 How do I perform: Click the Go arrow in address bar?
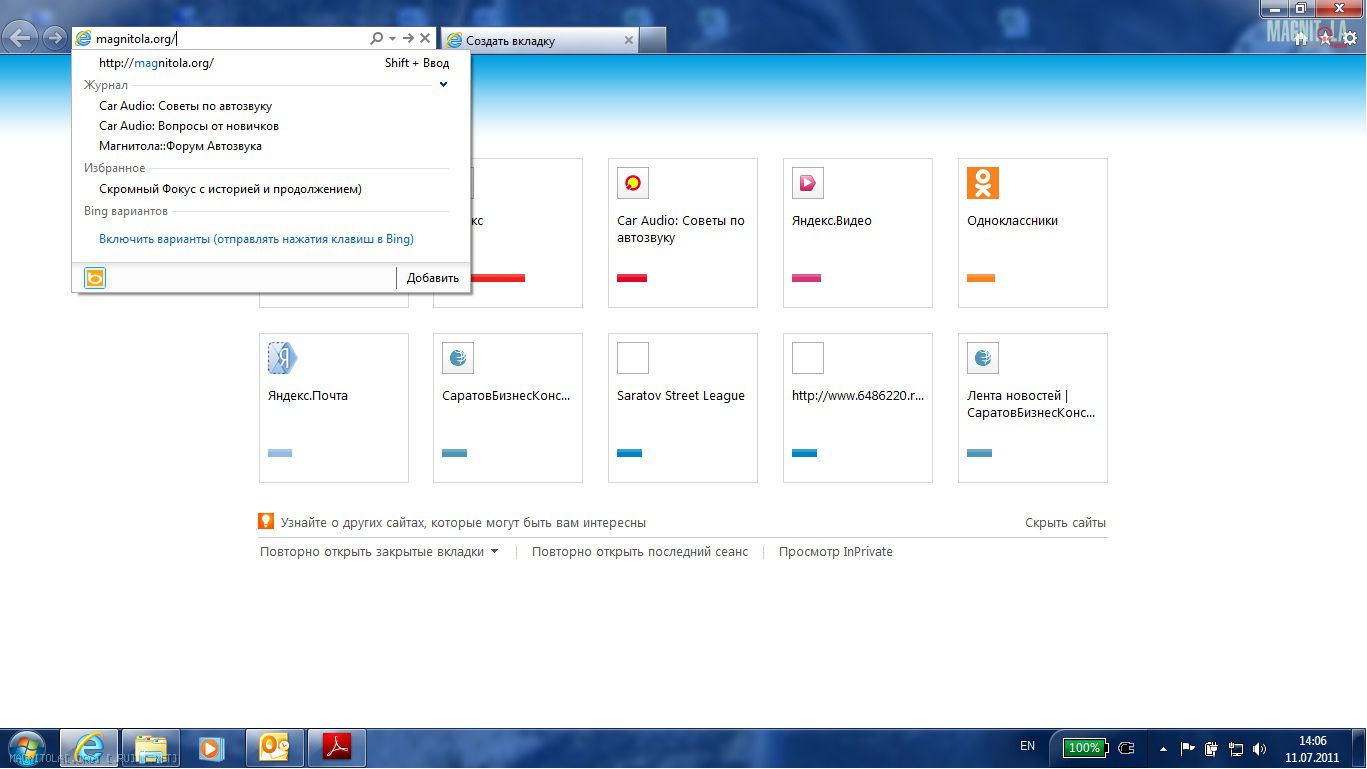point(408,38)
